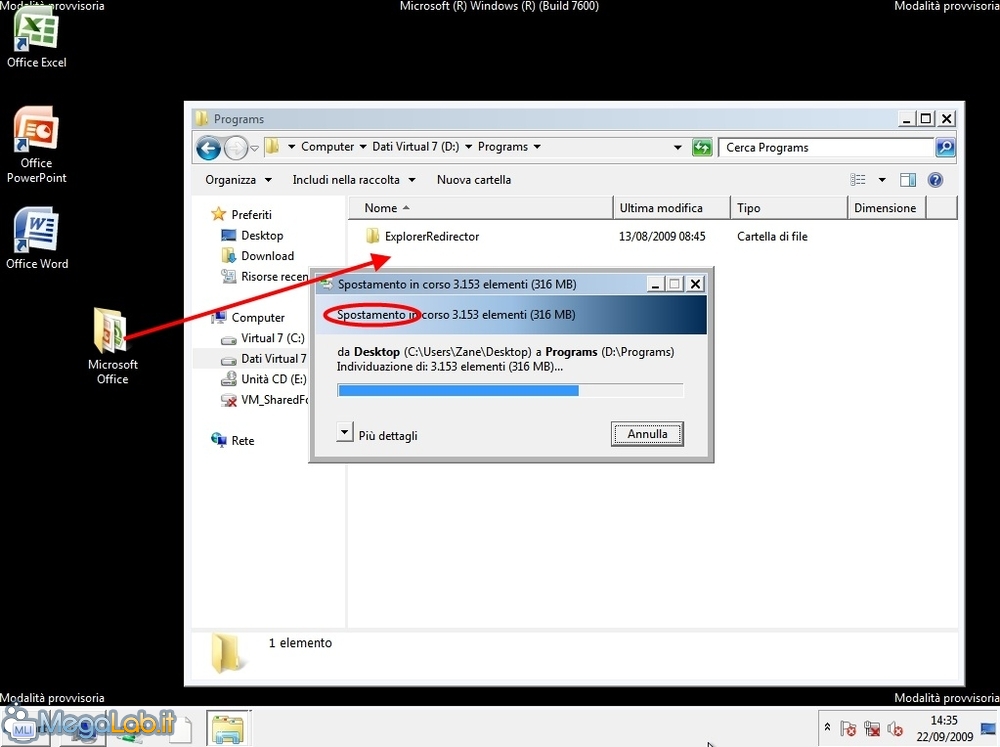Open the Office PowerPoint desktop shortcut
Viewport: 1000px width, 747px height.
point(36,145)
